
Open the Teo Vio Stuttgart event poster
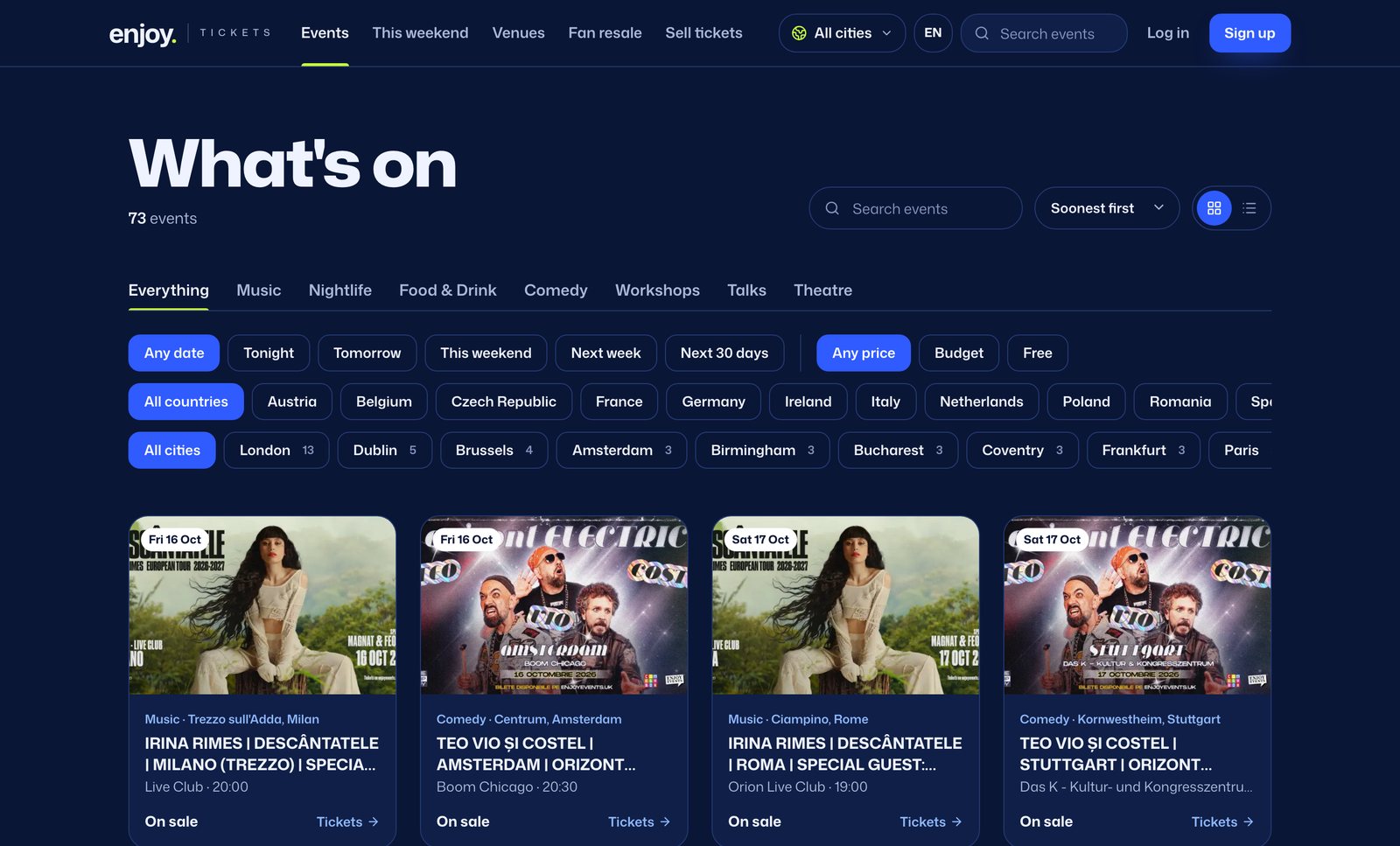click(1137, 605)
